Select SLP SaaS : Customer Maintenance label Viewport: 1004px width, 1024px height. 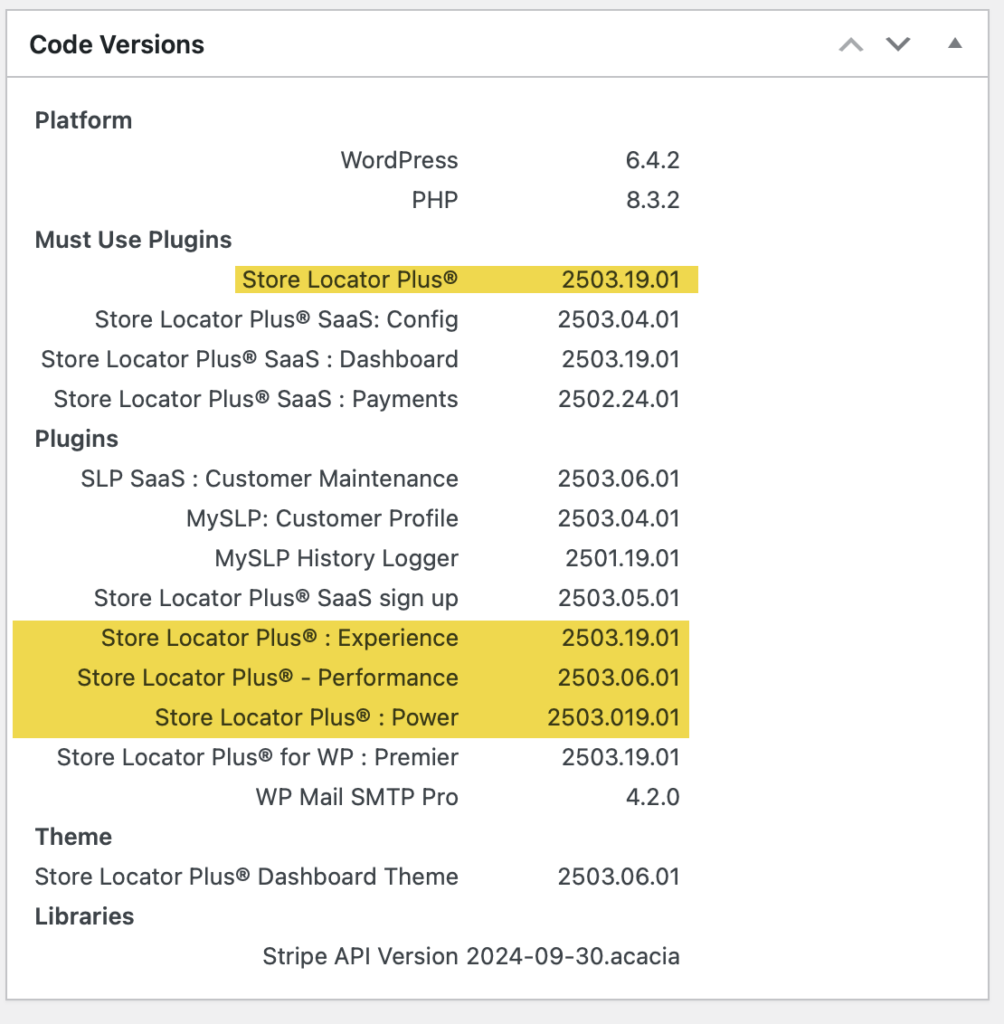270,479
